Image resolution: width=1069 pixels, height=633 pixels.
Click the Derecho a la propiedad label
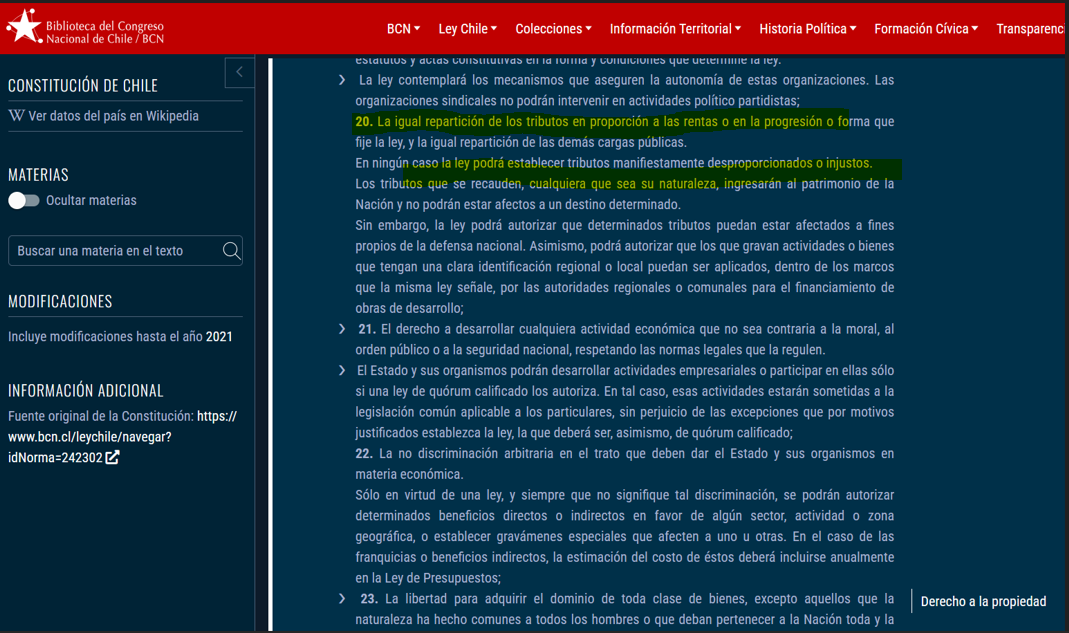pyautogui.click(x=983, y=602)
